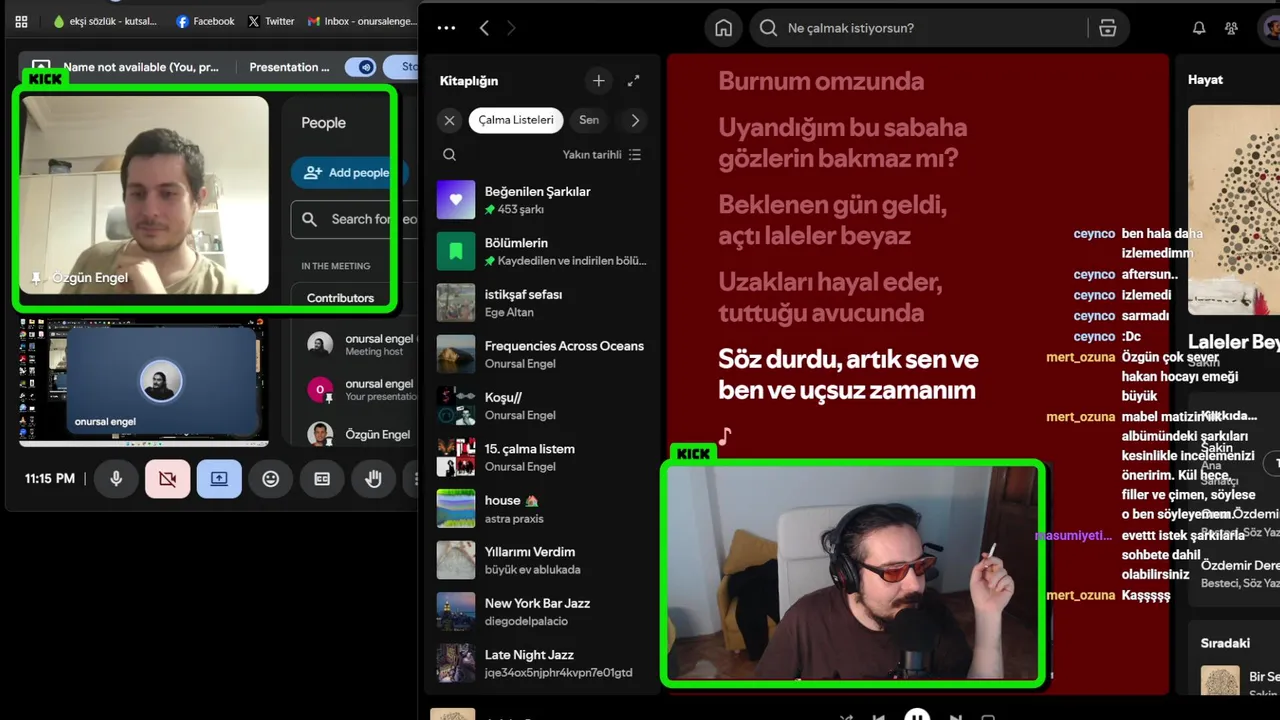The image size is (1280, 720).
Task: Toggle presentation audio switch in Meet
Action: click(360, 67)
